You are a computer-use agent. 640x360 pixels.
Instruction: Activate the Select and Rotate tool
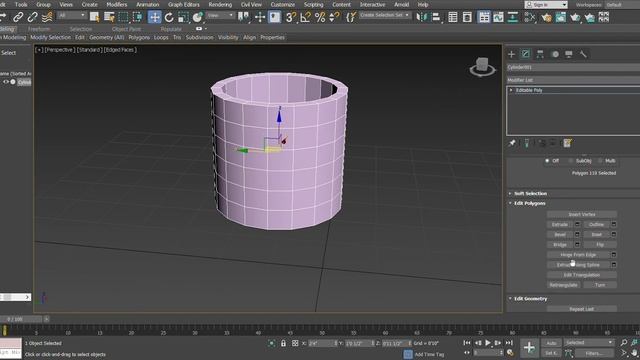point(169,17)
